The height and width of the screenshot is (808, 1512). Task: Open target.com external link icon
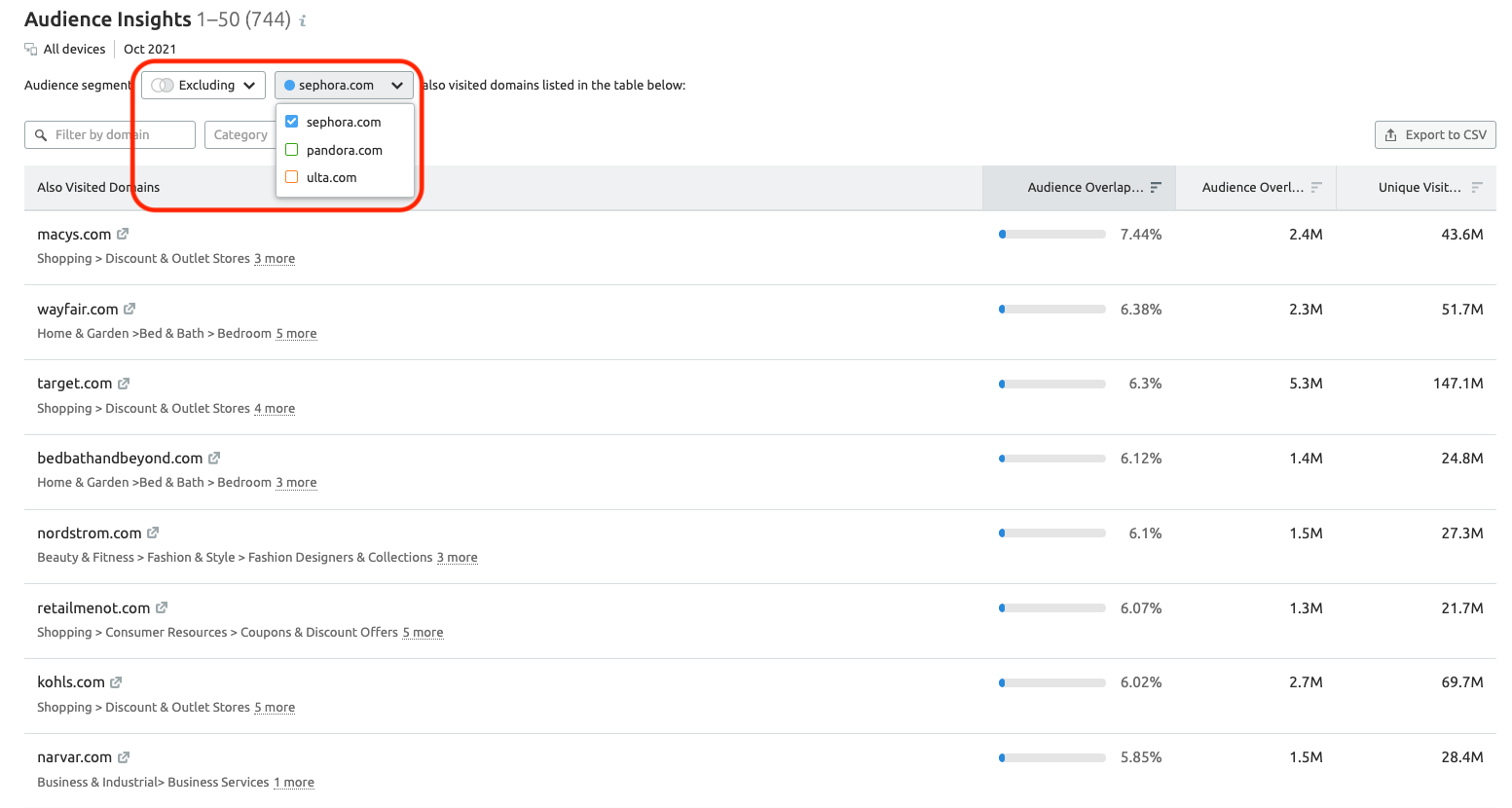124,384
